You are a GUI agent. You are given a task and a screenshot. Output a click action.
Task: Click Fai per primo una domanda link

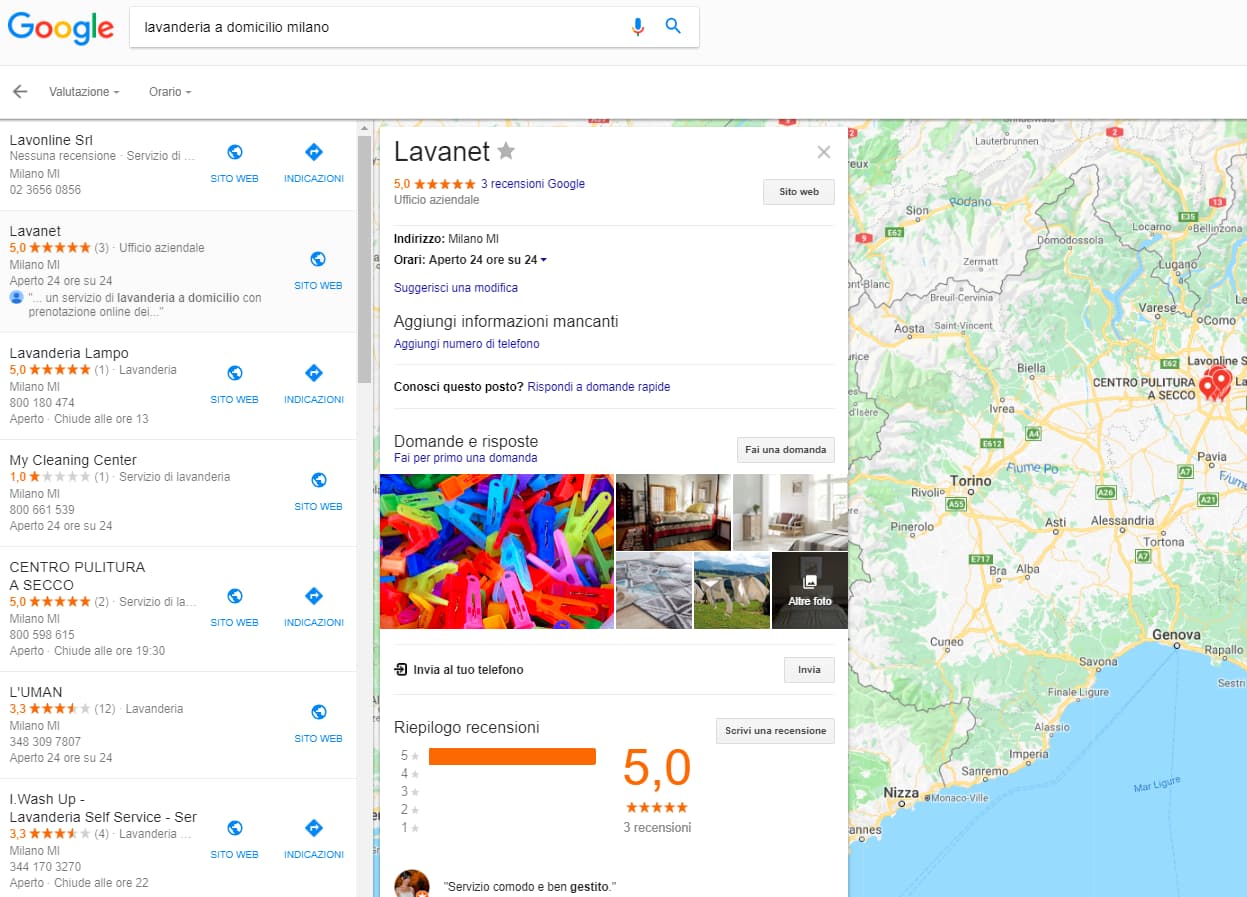tap(466, 458)
